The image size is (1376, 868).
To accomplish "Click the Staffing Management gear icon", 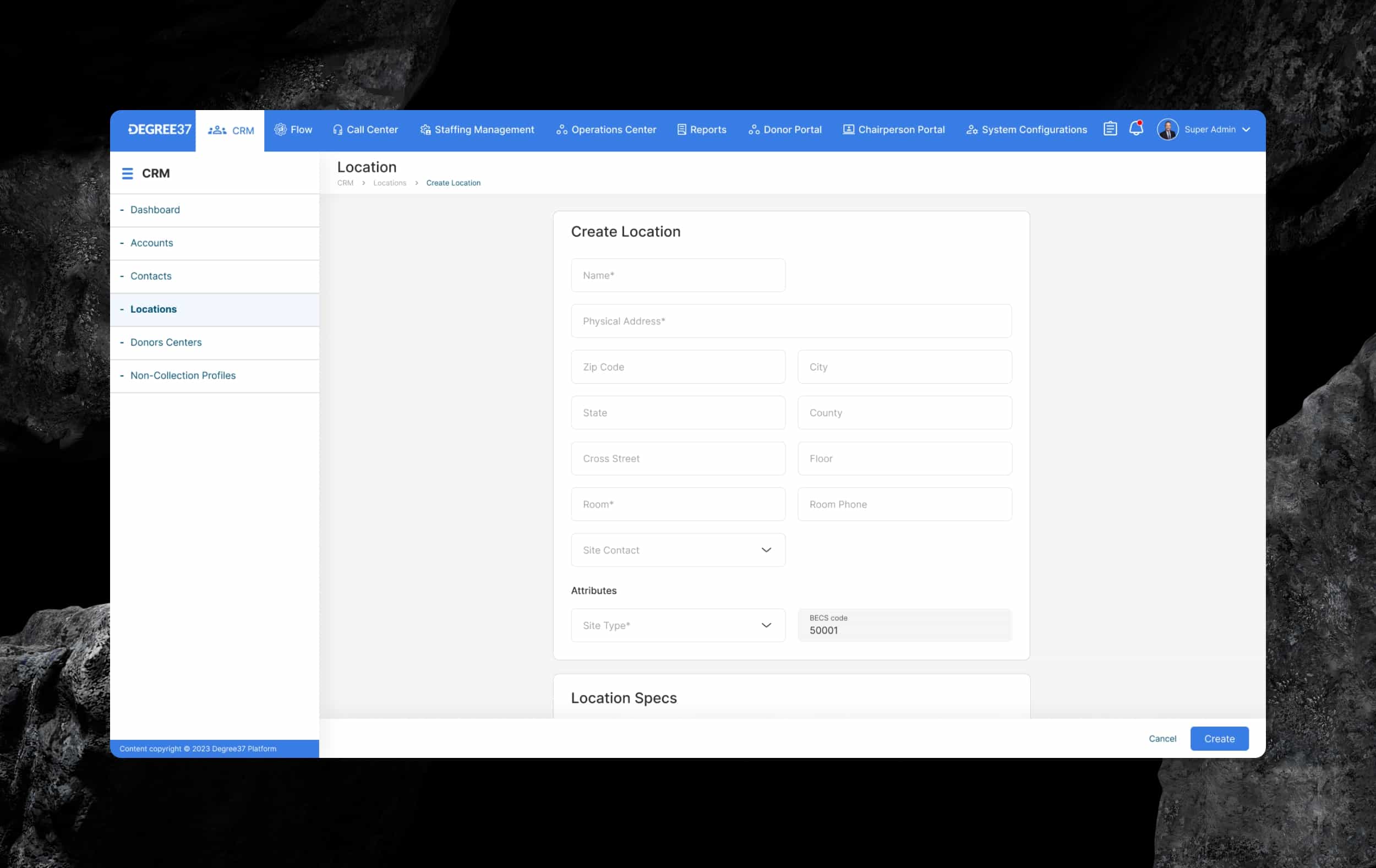I will 425,130.
